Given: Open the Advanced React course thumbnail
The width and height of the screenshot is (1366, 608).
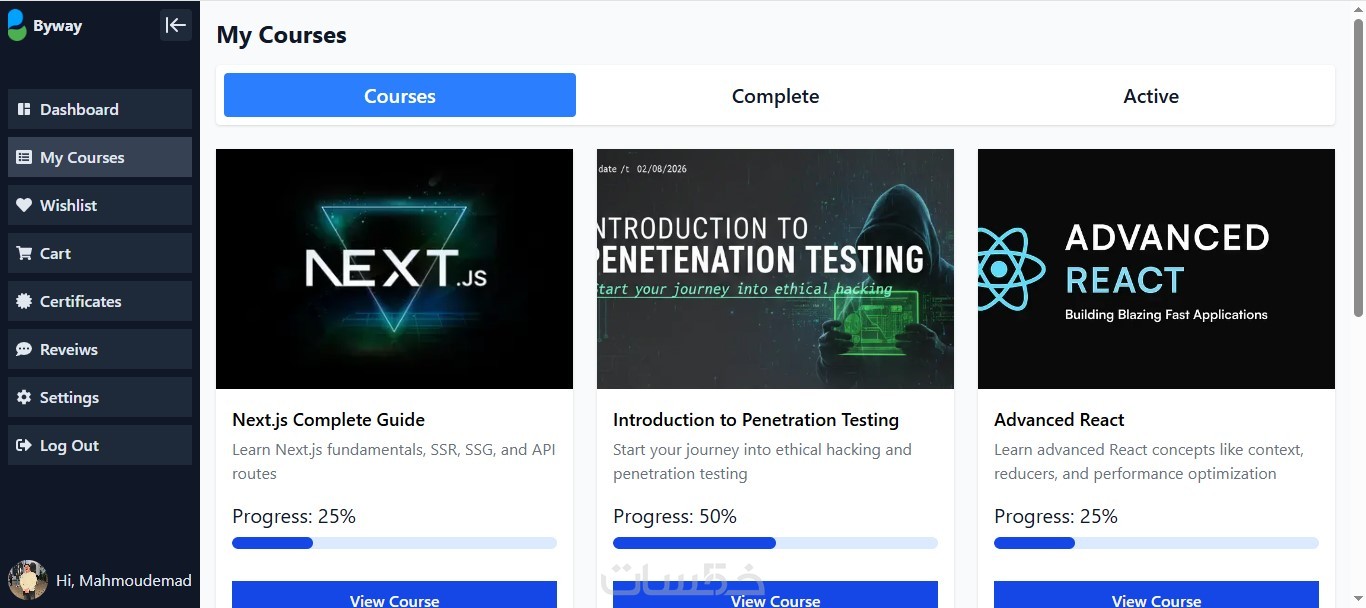Looking at the screenshot, I should click(x=1156, y=269).
